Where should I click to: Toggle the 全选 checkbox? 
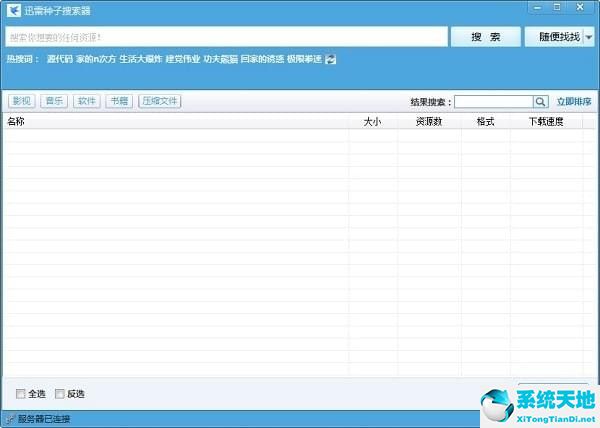coord(21,394)
